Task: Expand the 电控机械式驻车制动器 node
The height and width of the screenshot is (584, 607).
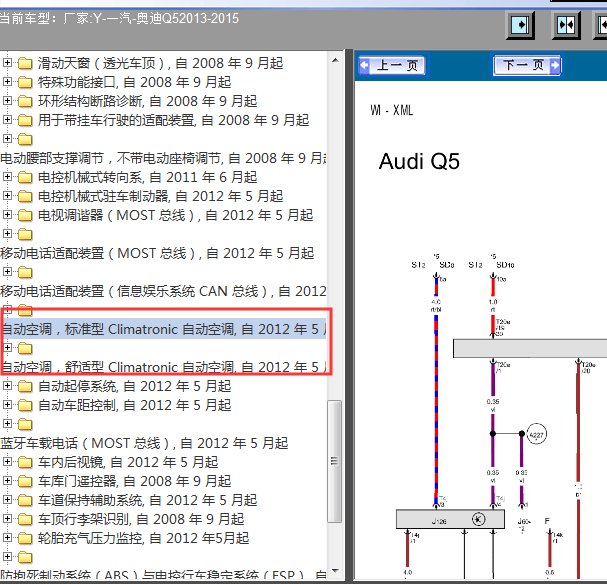Action: (x=7, y=195)
